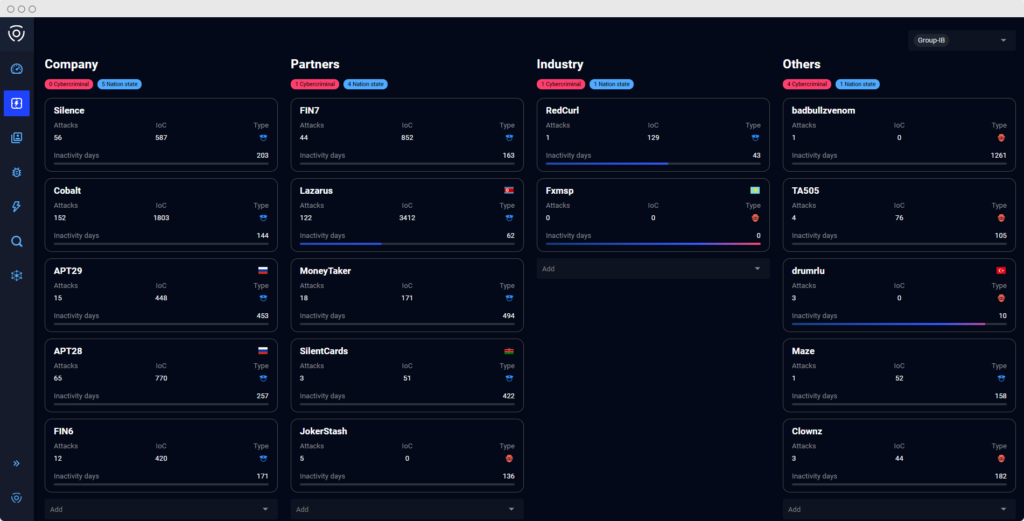Click the bug malware icon in sidebar

click(17, 172)
